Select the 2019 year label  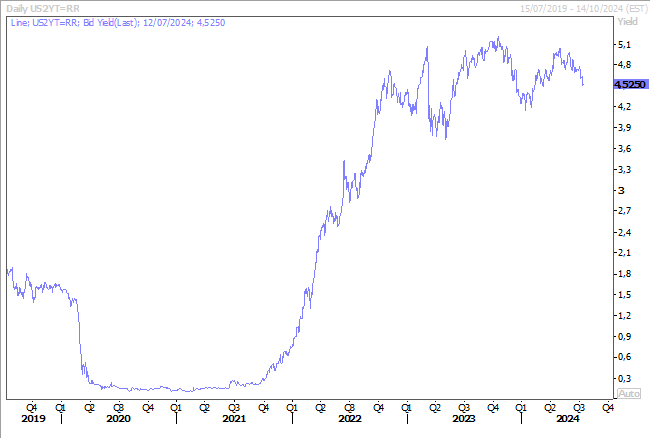[x=33, y=418]
